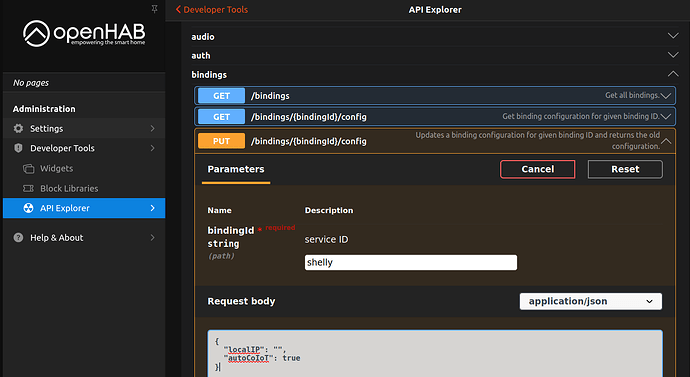Click the pin sidebar icon
Viewport: 690px width, 377px height.
click(x=154, y=9)
